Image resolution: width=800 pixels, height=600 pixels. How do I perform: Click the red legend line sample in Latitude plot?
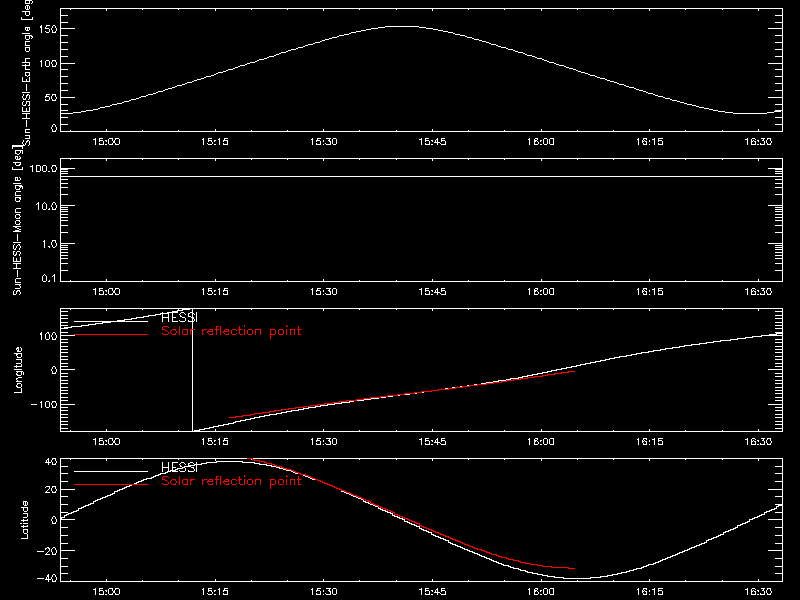click(111, 484)
